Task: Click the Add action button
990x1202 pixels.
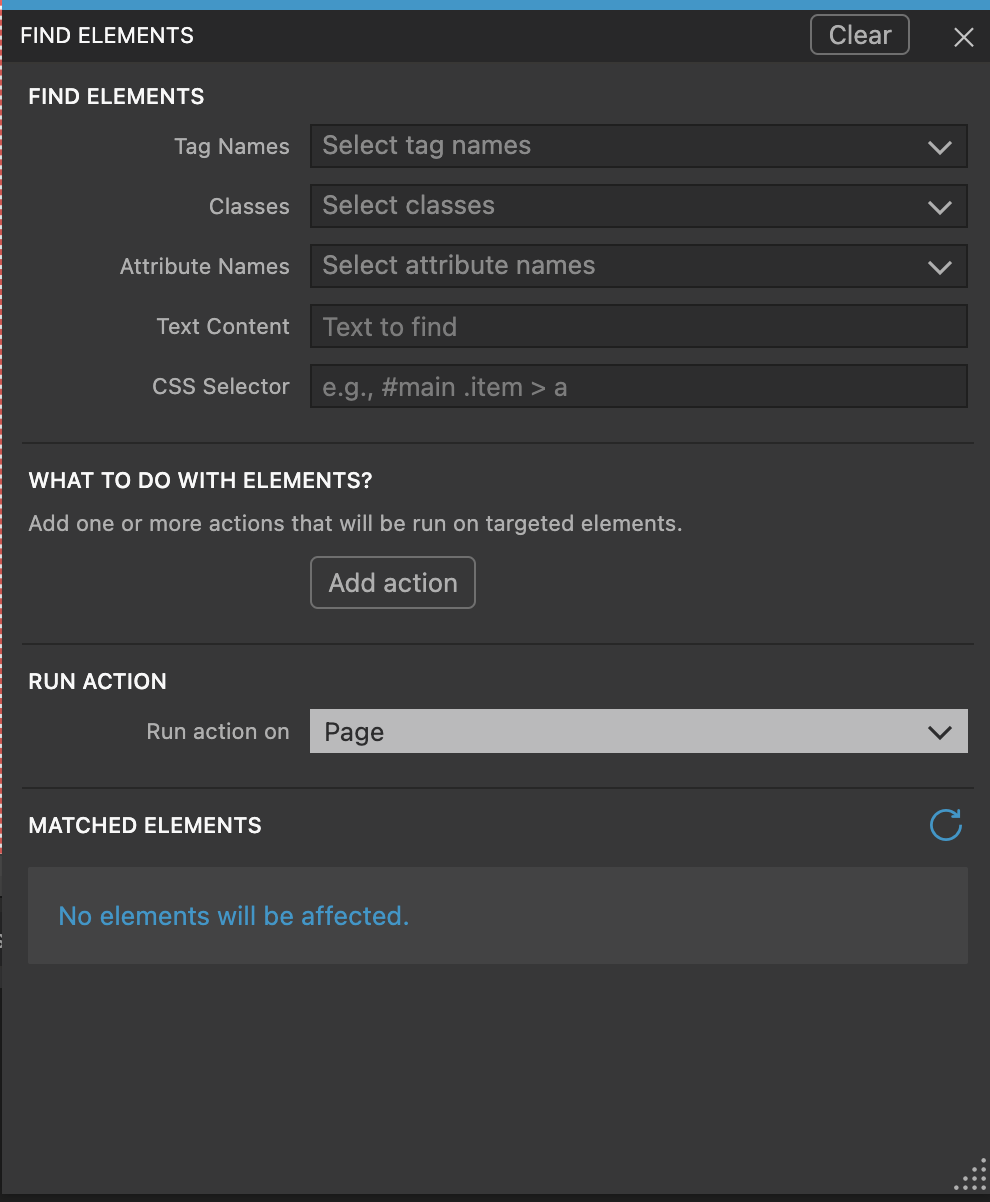Action: click(393, 583)
